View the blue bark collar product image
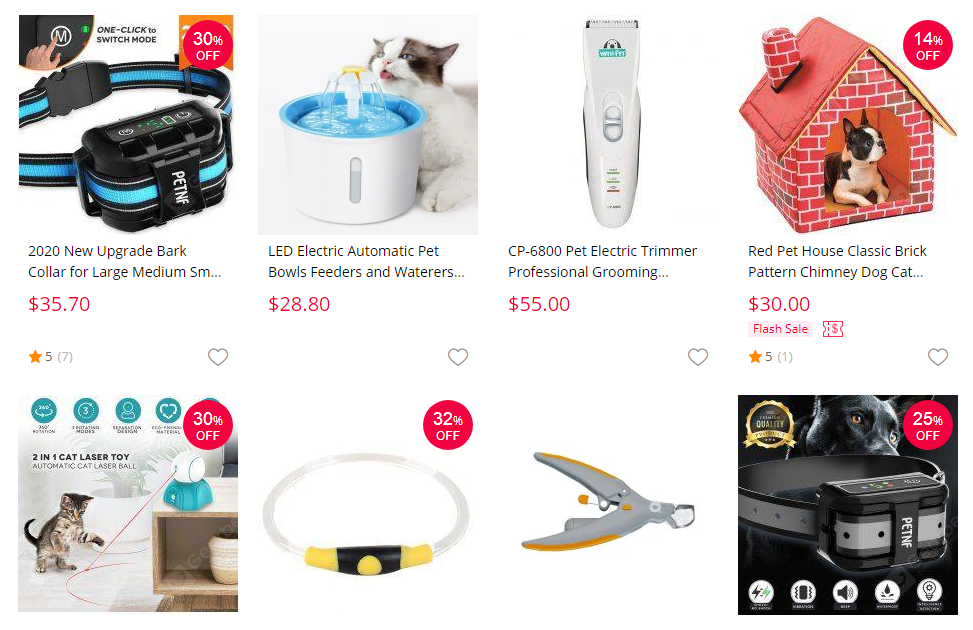 point(128,125)
